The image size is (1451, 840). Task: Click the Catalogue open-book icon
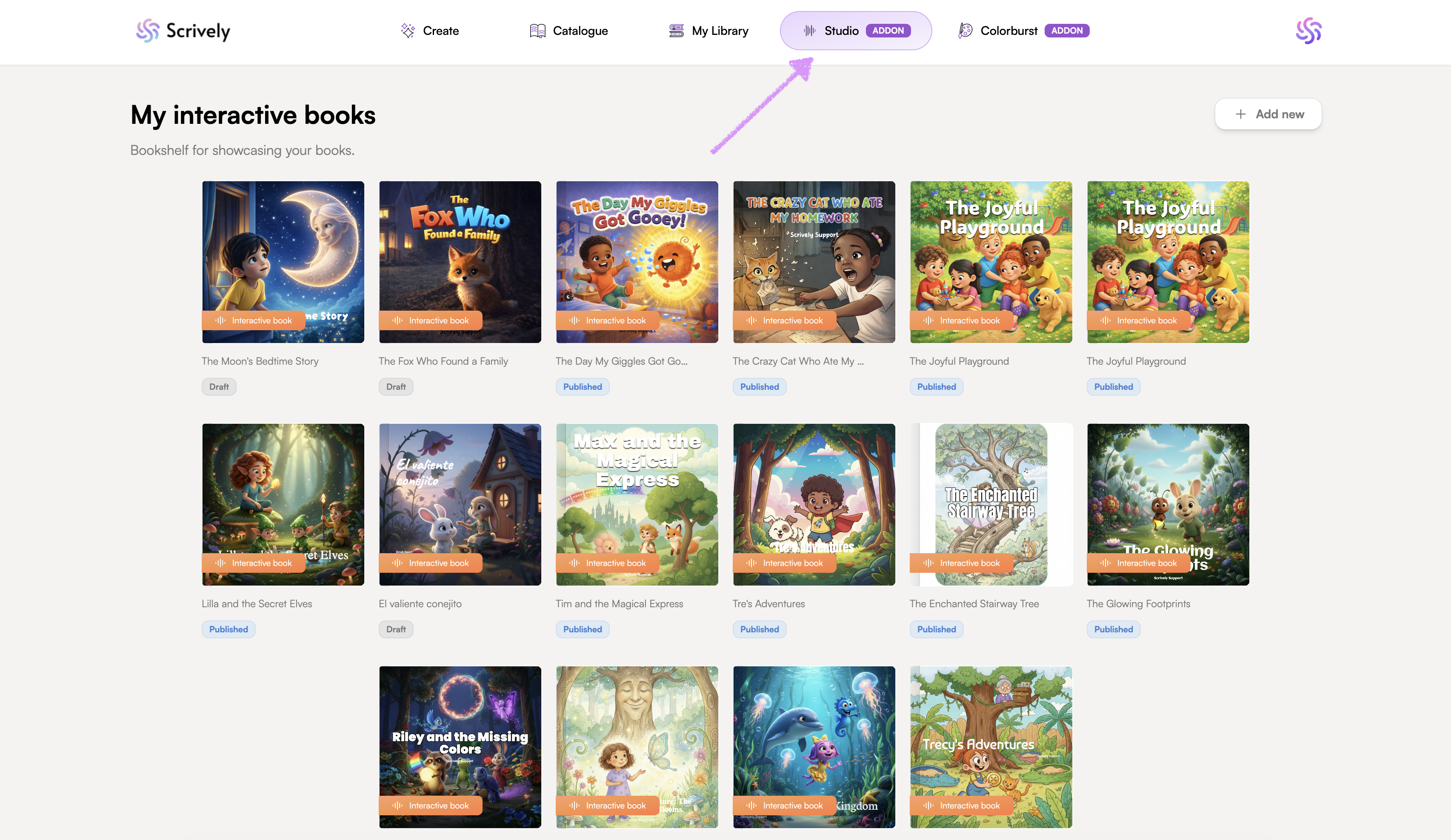[537, 31]
